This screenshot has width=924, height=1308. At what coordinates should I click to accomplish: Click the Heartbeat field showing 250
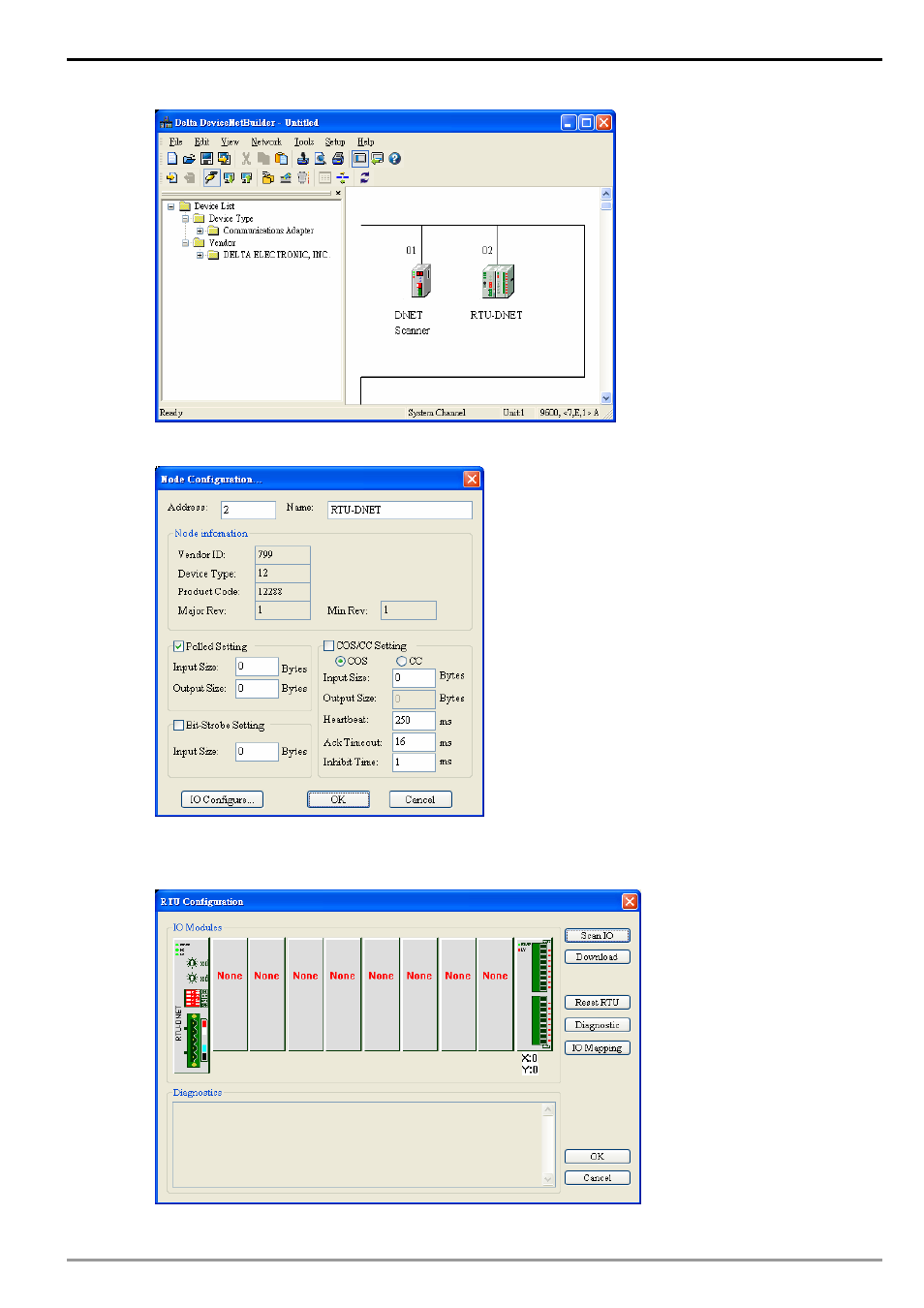[x=414, y=720]
